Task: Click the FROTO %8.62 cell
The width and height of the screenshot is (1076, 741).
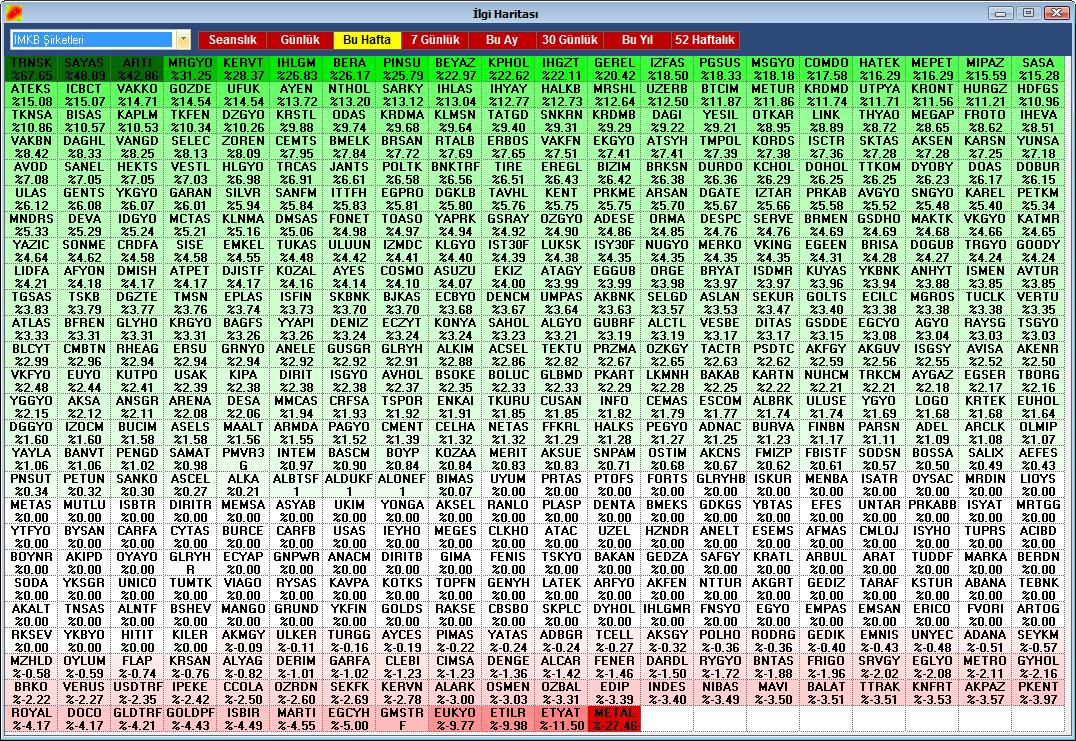Action: pos(985,121)
